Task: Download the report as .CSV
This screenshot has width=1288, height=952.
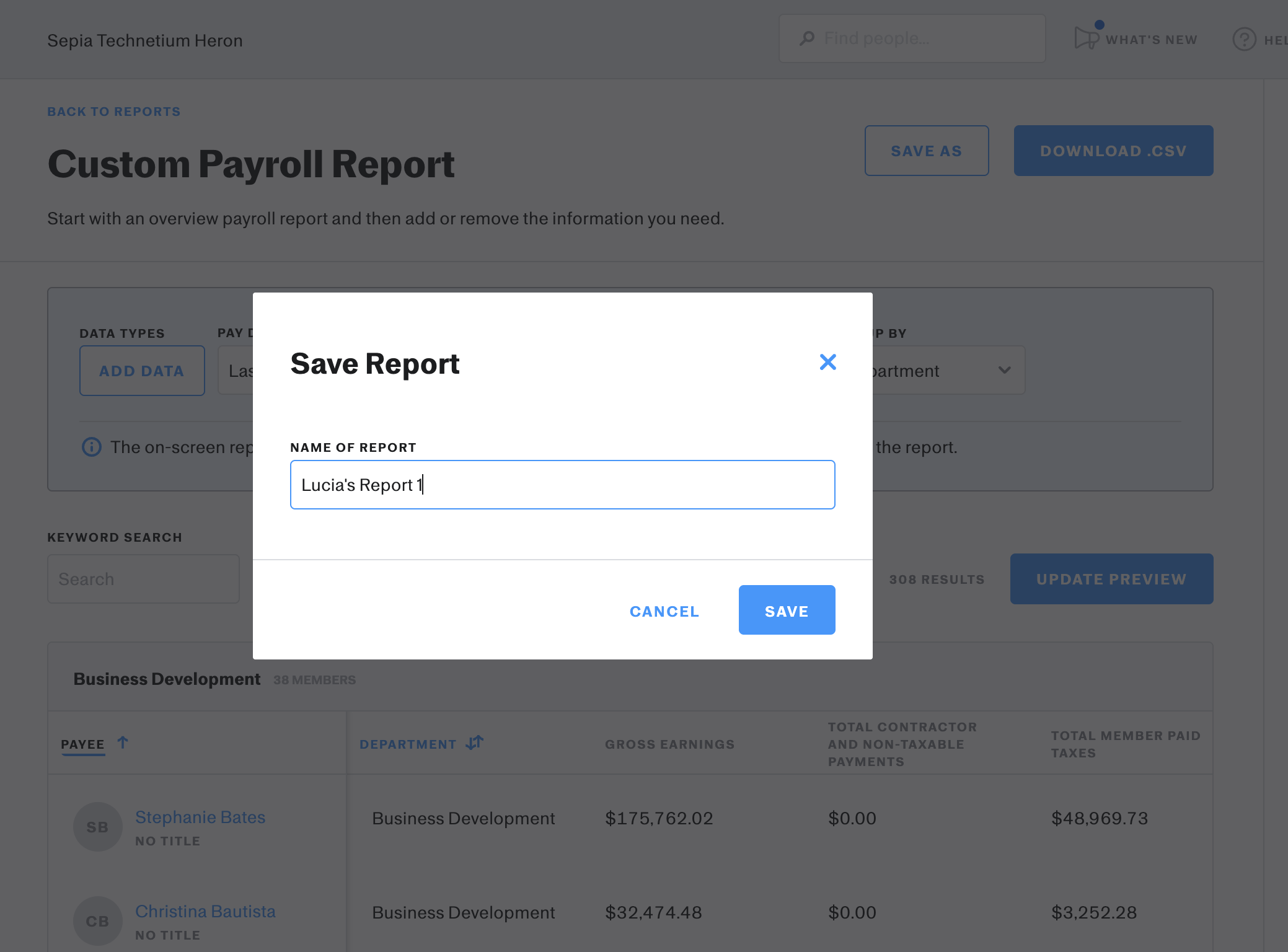Action: [x=1113, y=151]
